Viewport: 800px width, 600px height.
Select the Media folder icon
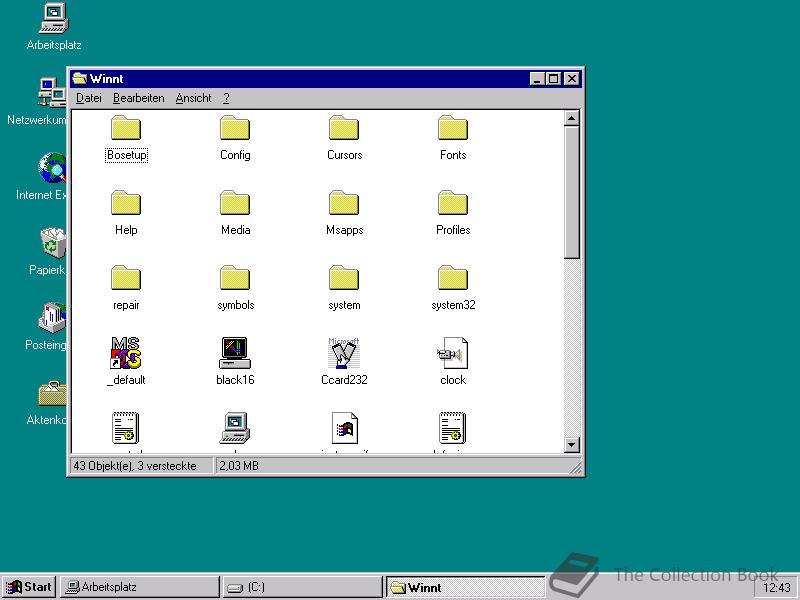tap(235, 203)
